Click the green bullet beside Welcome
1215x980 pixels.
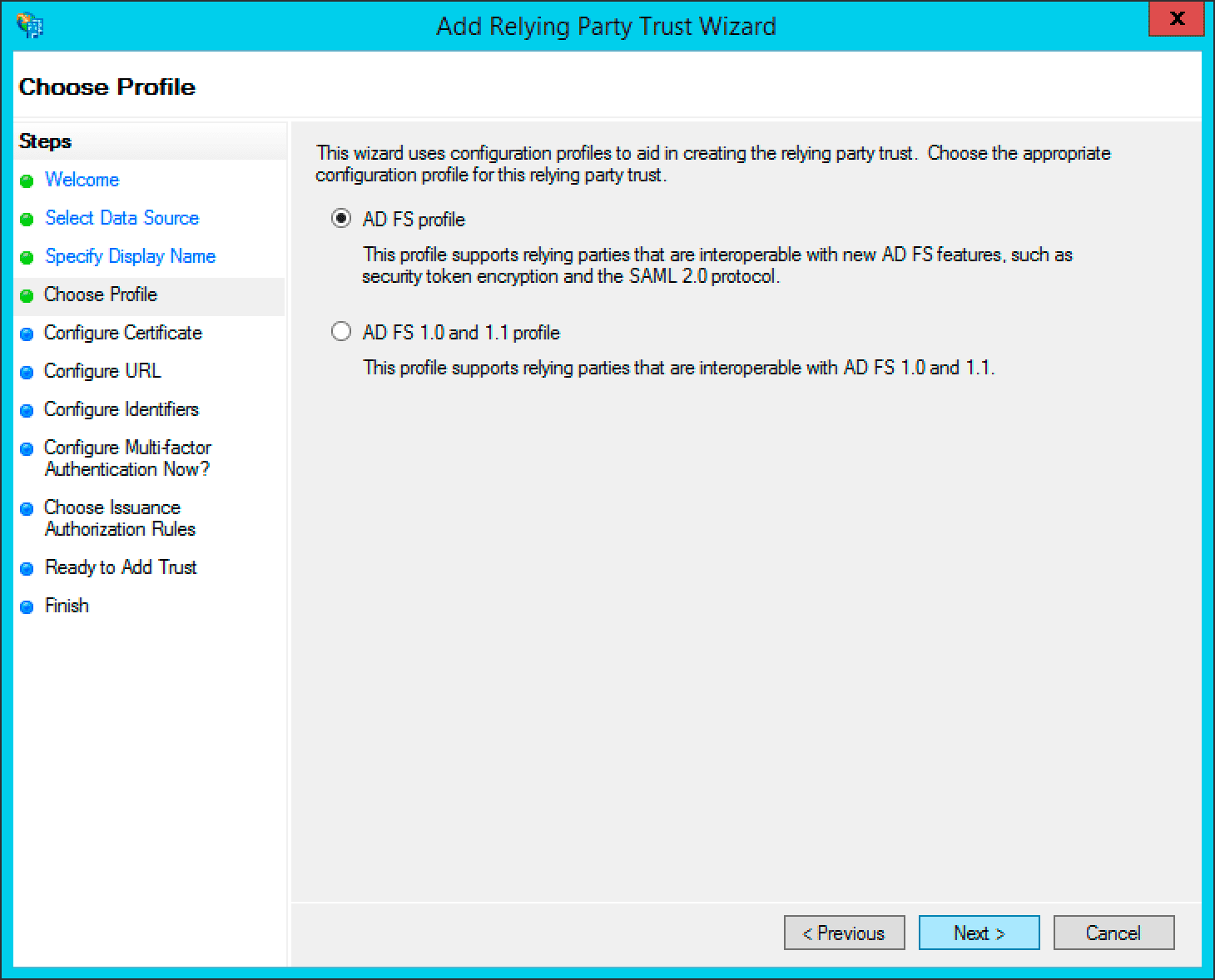(27, 181)
